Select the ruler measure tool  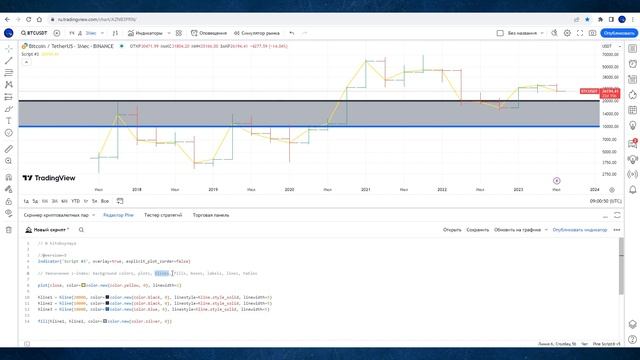click(x=9, y=149)
